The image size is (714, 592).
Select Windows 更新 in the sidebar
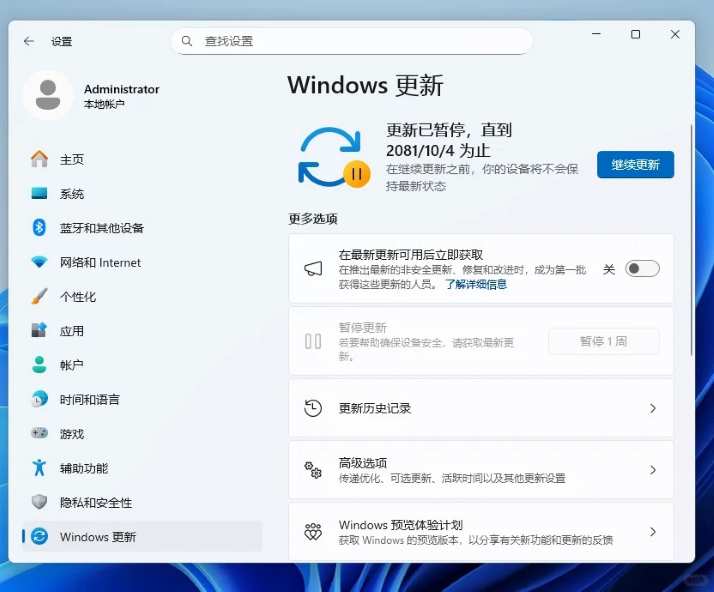pos(142,536)
